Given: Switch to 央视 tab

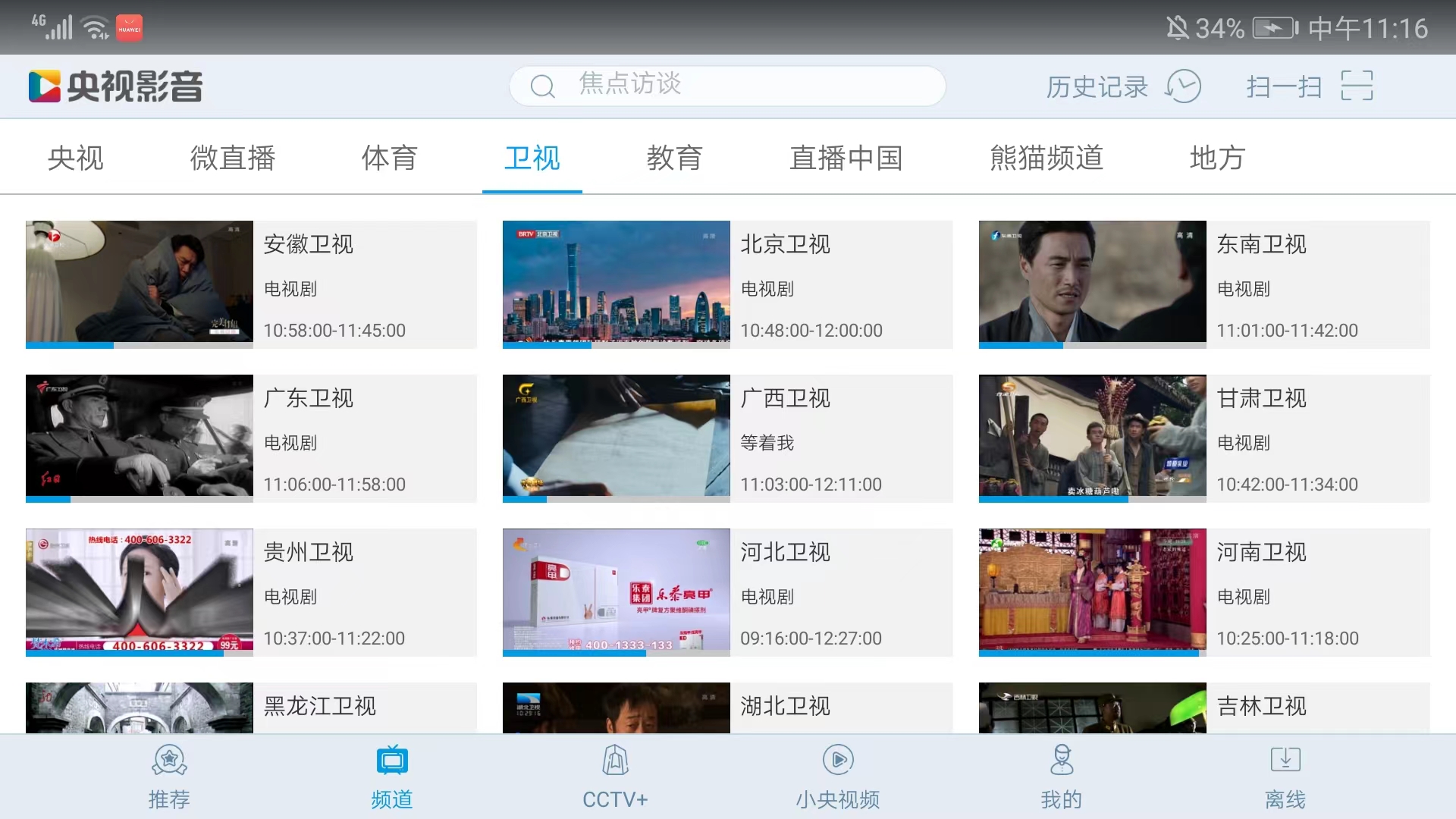Looking at the screenshot, I should pyautogui.click(x=75, y=158).
